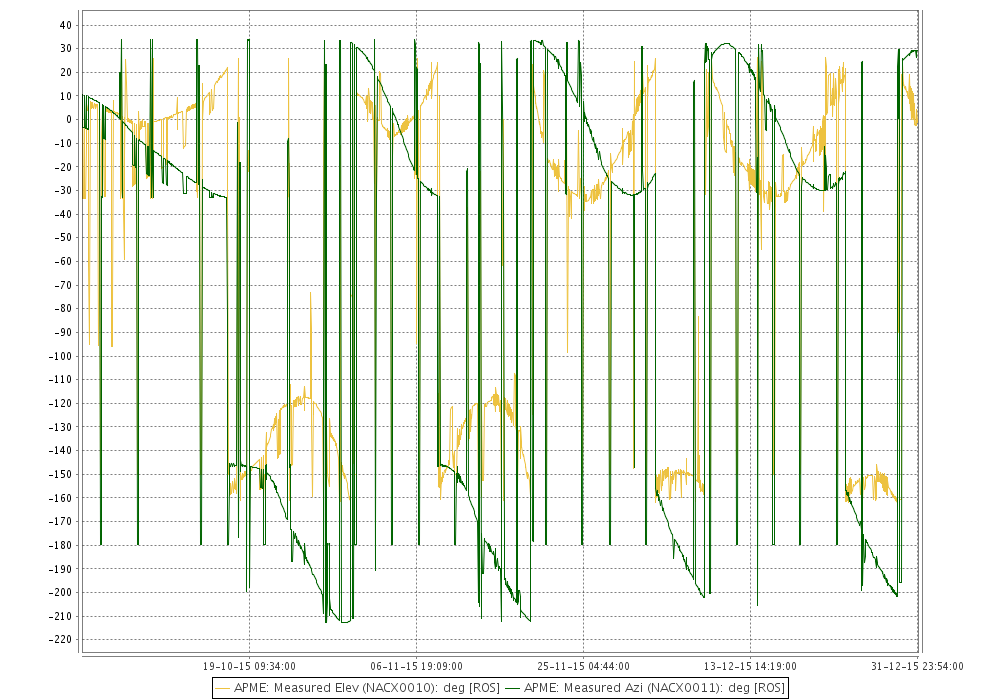Click the APME: Measured Elev legend entry
Viewport: 1000px width, 700px height.
pos(357,688)
